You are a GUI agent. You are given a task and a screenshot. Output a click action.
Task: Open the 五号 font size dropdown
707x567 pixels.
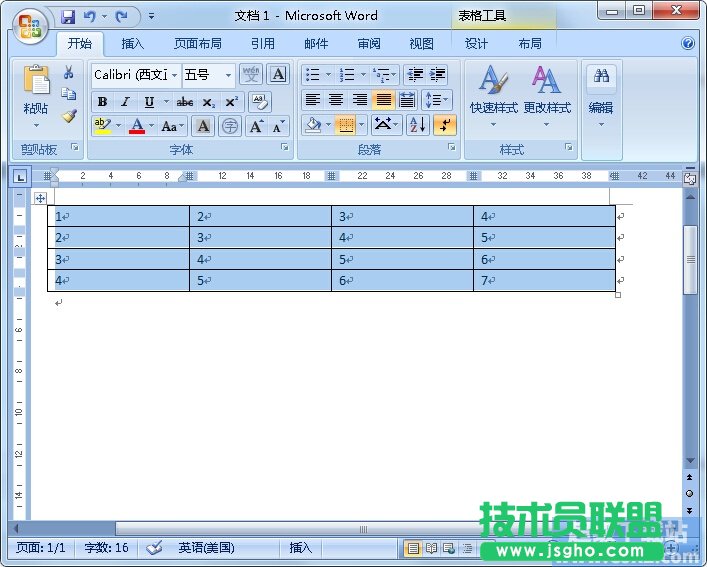228,75
